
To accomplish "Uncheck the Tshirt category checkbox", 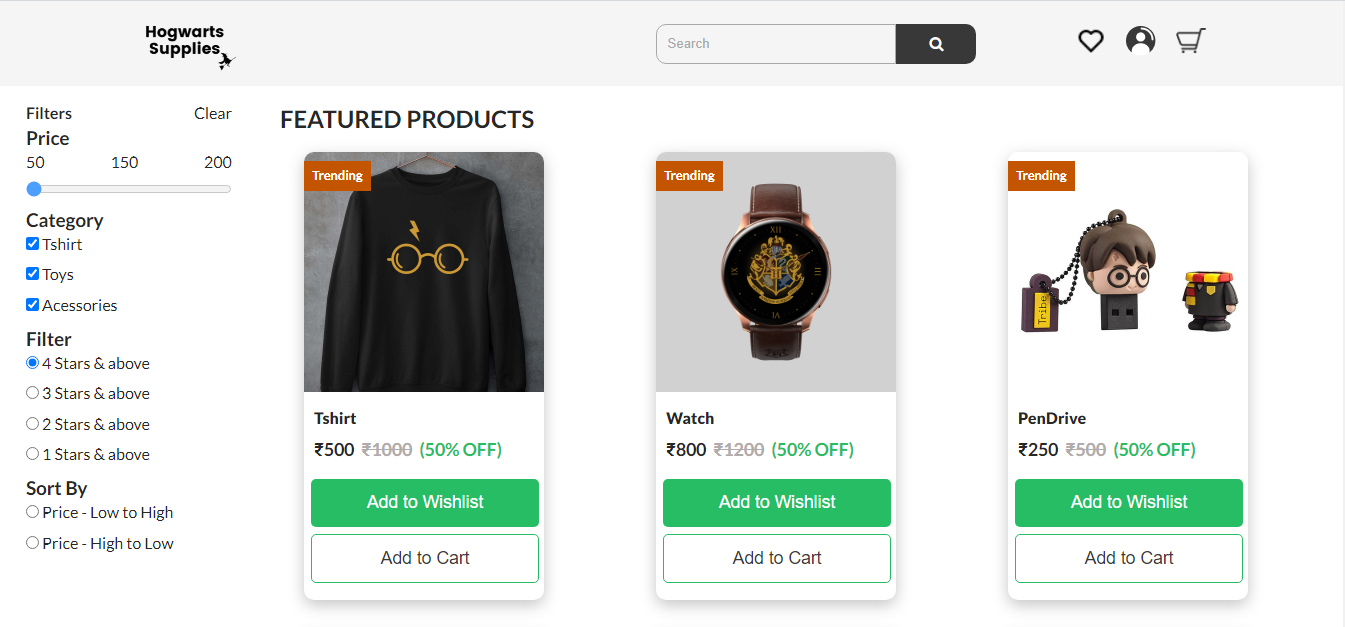I will 32,243.
